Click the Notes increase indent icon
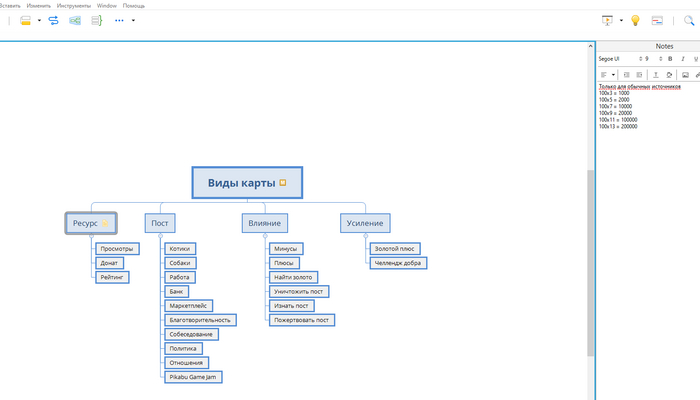Viewport: 700px width, 400px height. pos(626,75)
